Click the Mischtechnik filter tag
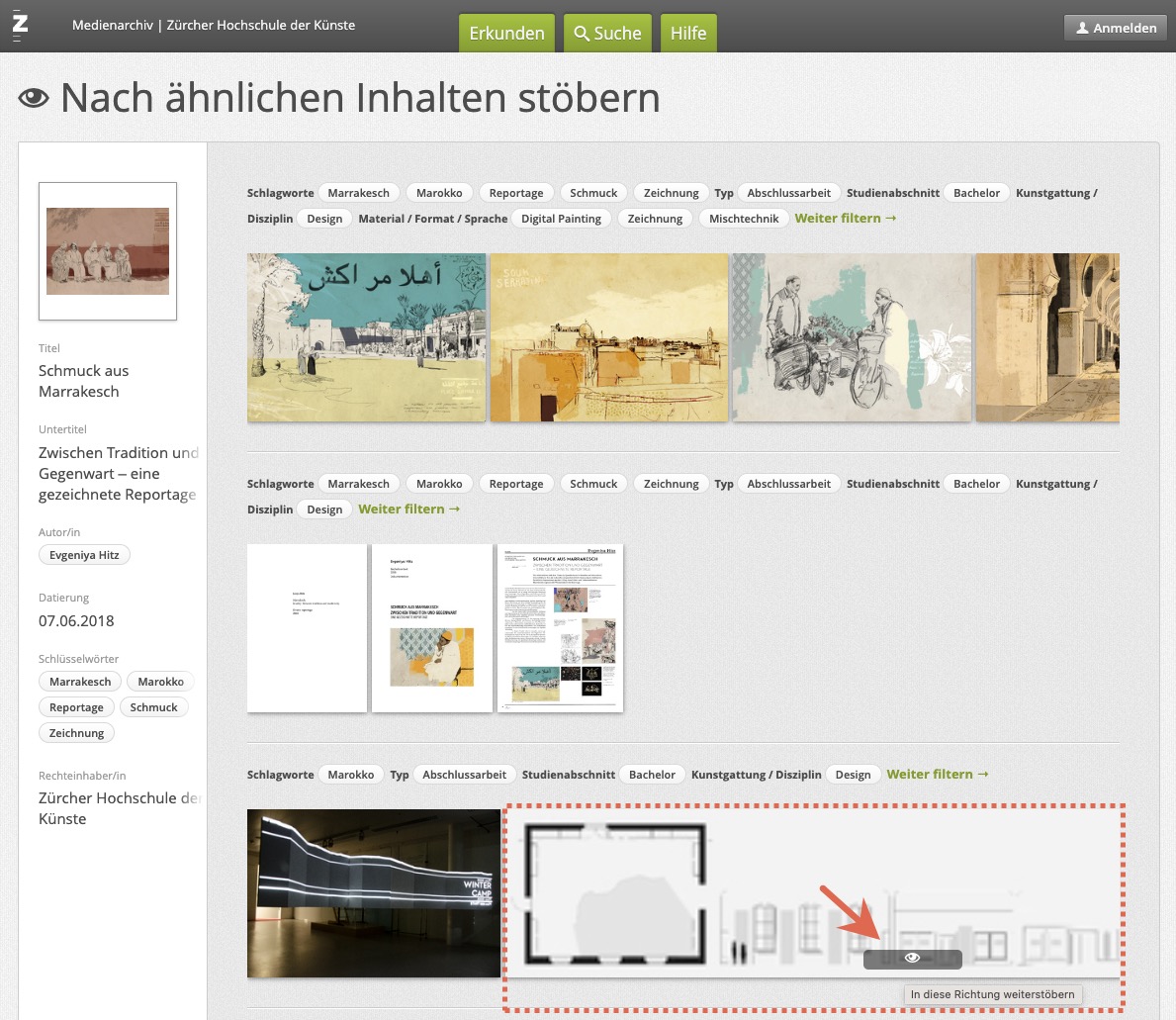Image resolution: width=1176 pixels, height=1020 pixels. point(744,219)
